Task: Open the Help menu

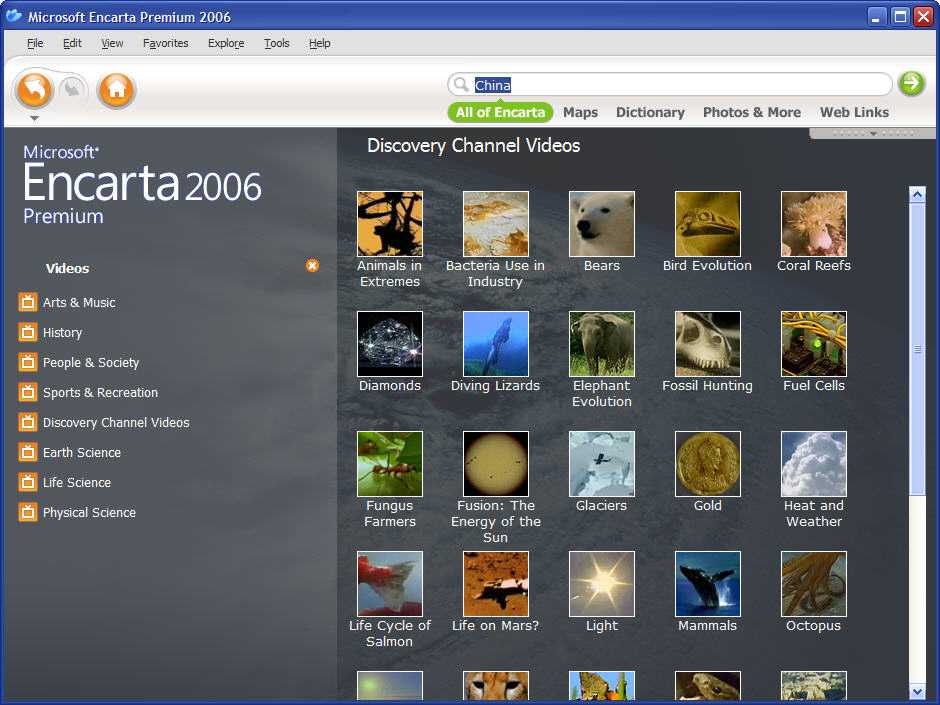Action: pos(320,43)
